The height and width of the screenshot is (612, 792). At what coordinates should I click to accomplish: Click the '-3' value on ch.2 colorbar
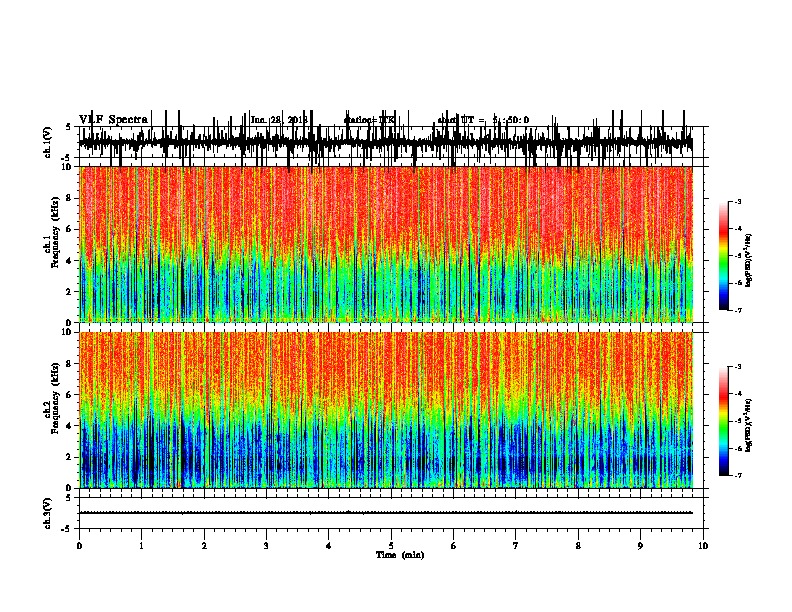click(x=738, y=367)
